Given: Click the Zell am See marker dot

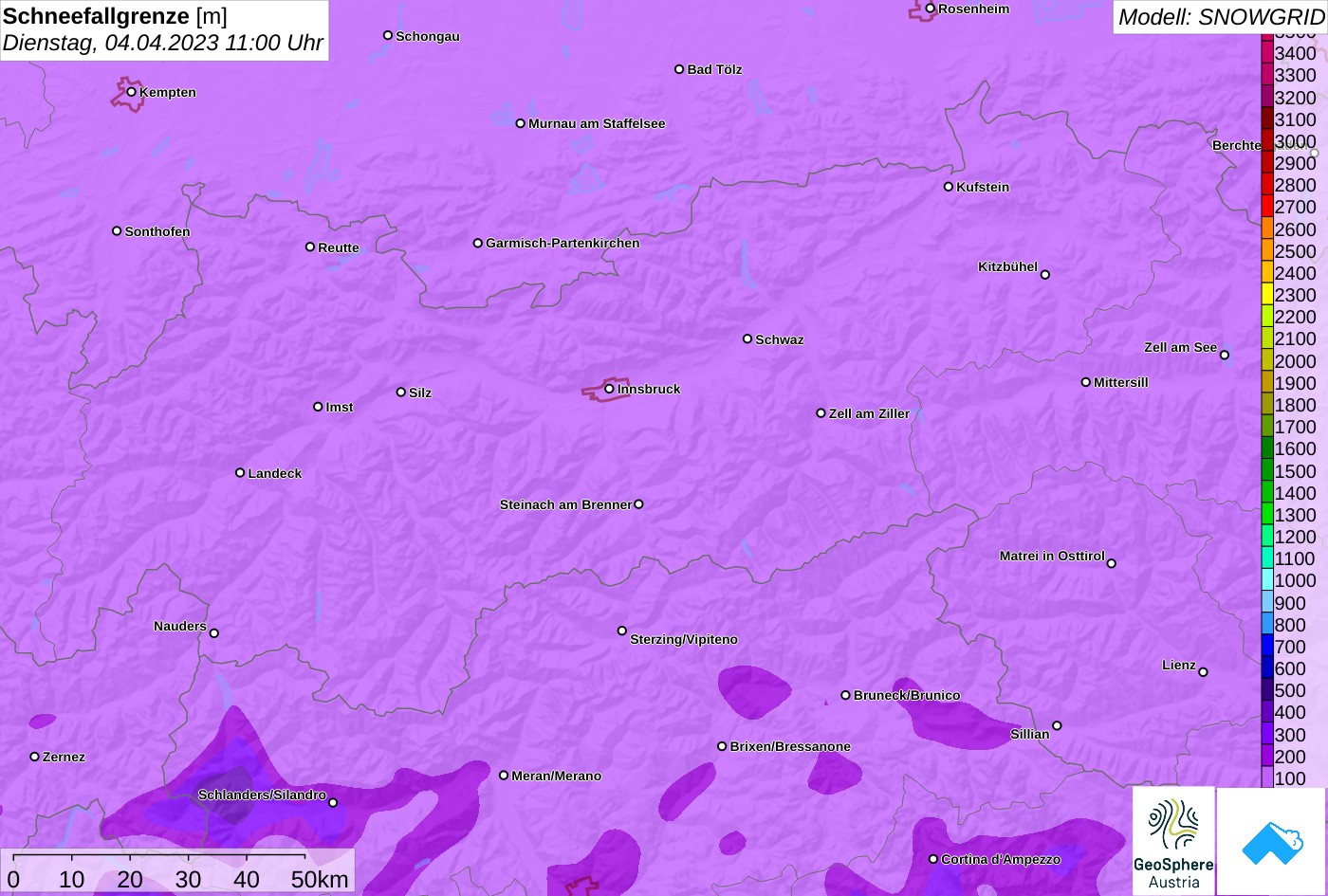Looking at the screenshot, I should click(x=1225, y=356).
